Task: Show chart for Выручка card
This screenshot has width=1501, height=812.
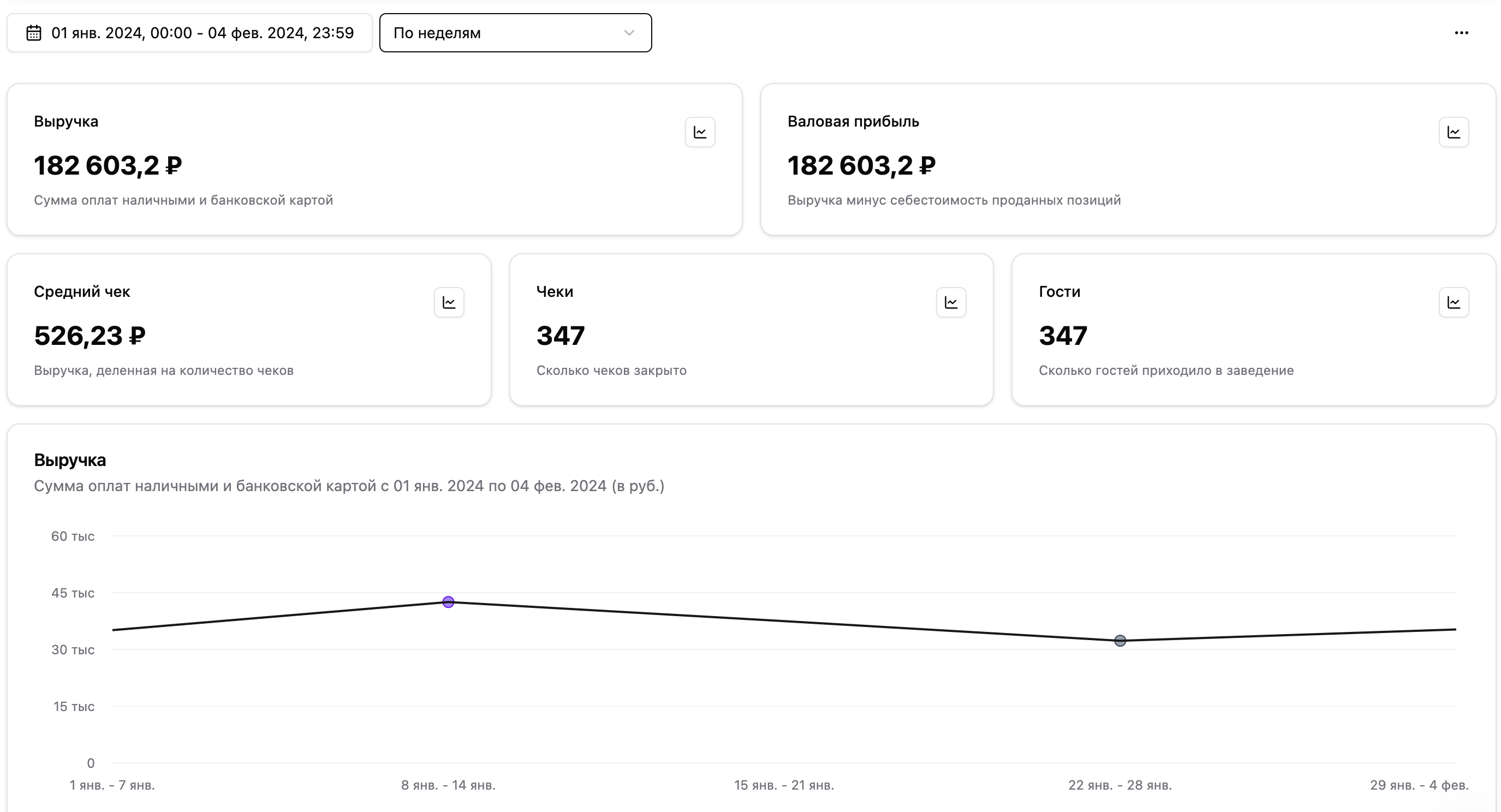Action: click(x=700, y=132)
